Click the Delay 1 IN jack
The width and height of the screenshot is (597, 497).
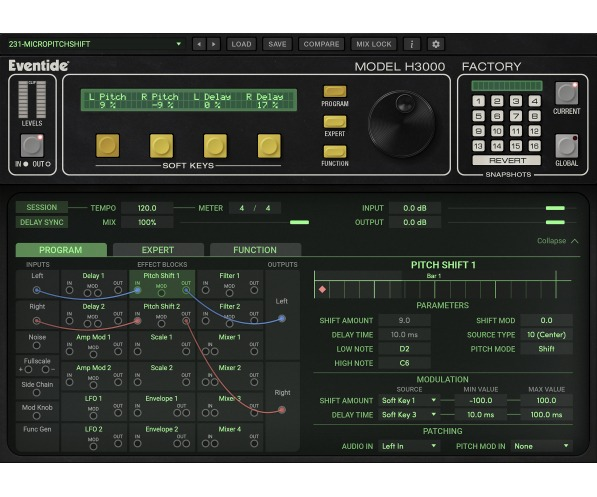(x=69, y=290)
